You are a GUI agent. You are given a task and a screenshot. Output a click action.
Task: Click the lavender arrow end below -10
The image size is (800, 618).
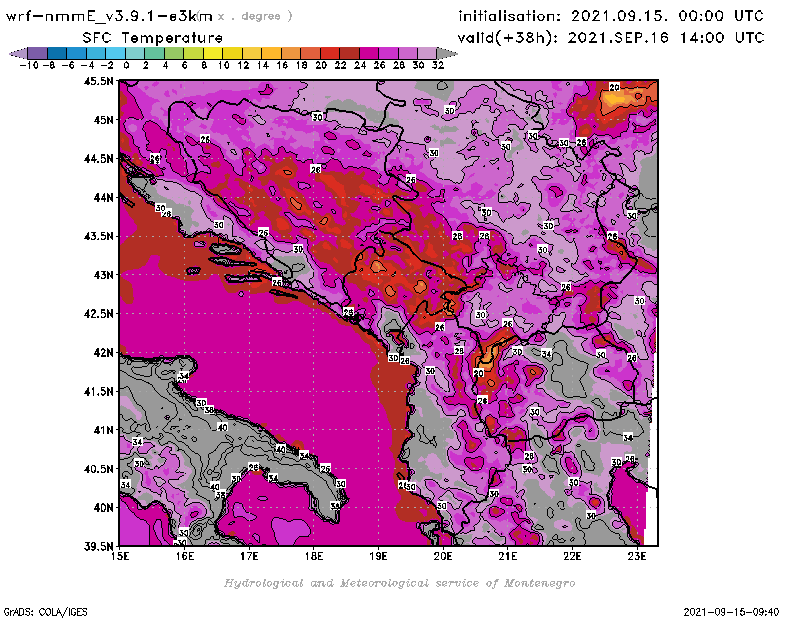click(18, 53)
